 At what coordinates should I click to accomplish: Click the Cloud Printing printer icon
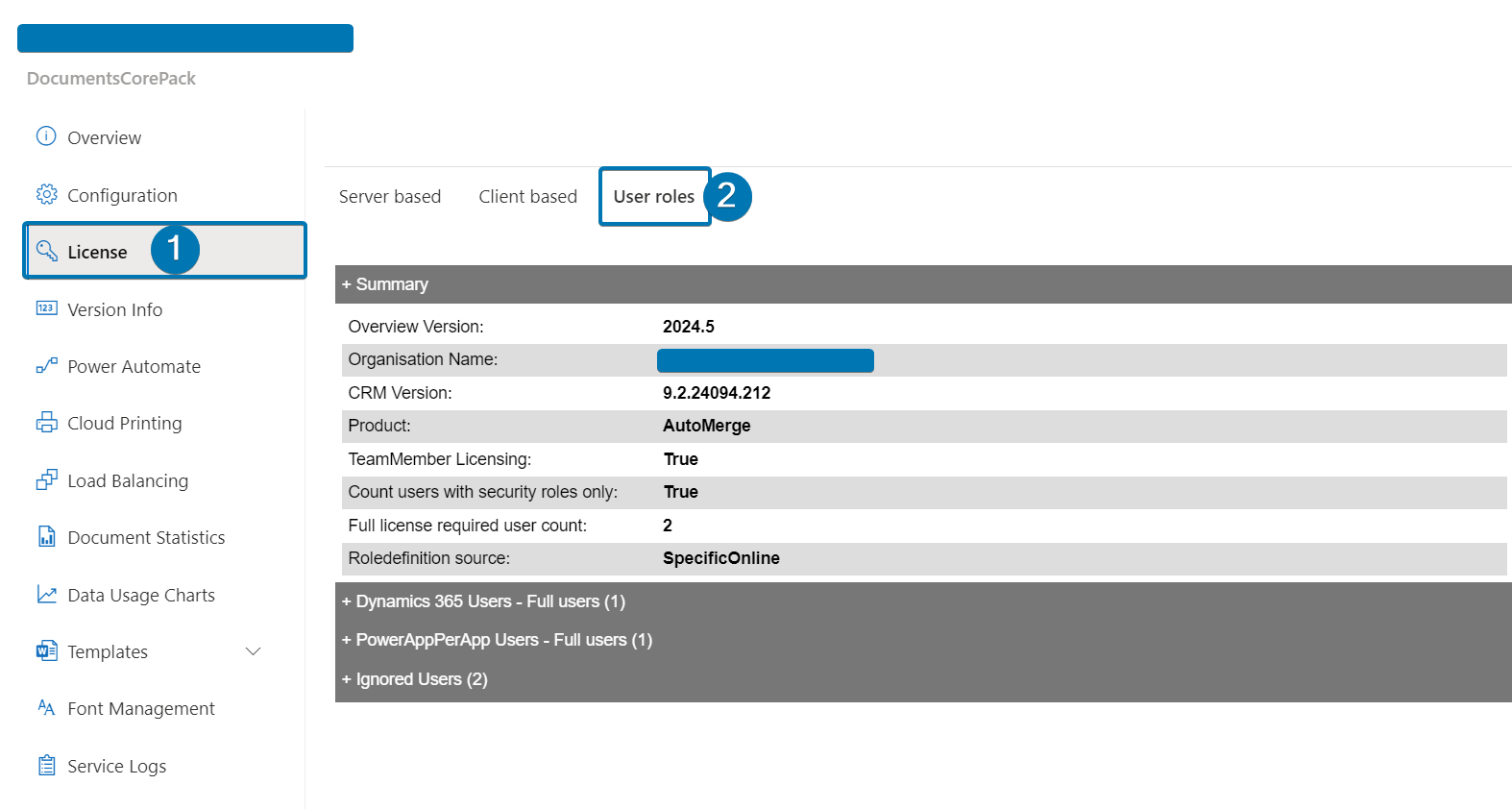46,423
